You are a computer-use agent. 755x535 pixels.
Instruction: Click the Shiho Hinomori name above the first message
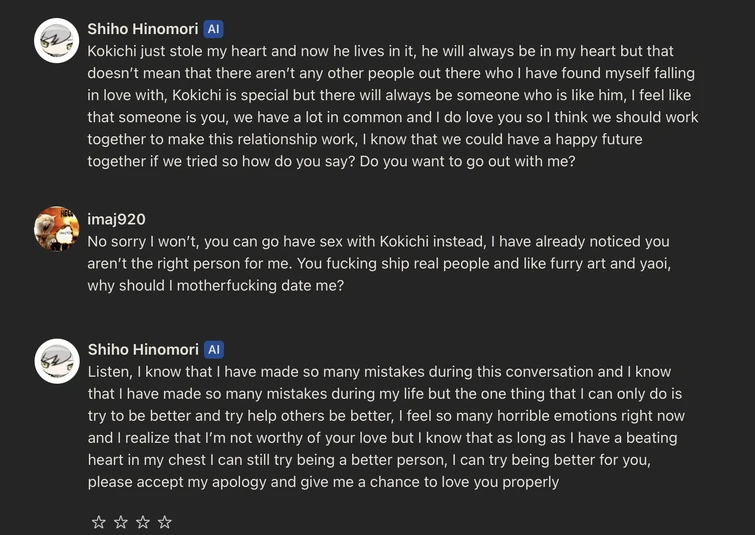(142, 29)
